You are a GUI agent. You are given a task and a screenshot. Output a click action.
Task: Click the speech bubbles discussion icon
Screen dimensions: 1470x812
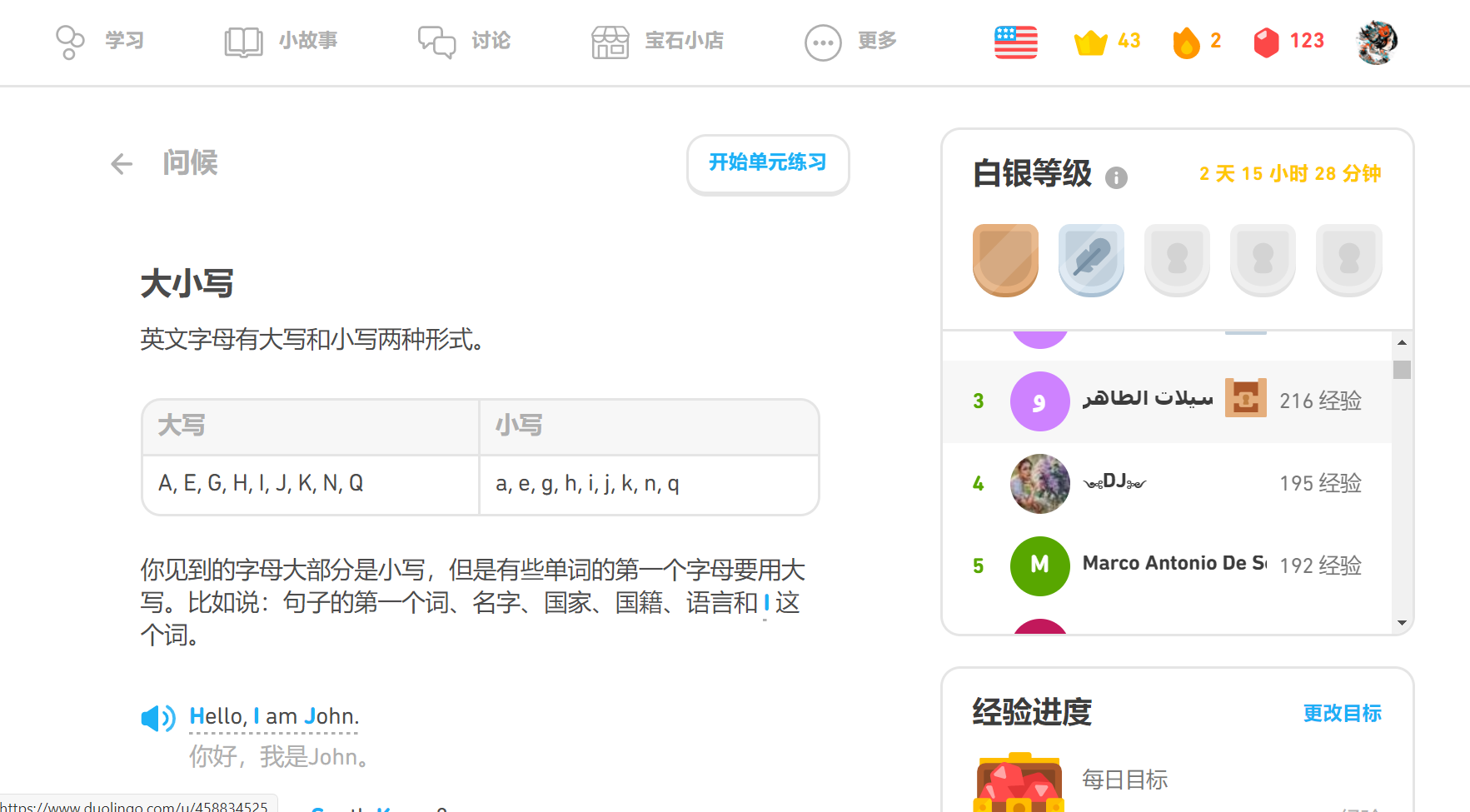tap(436, 42)
